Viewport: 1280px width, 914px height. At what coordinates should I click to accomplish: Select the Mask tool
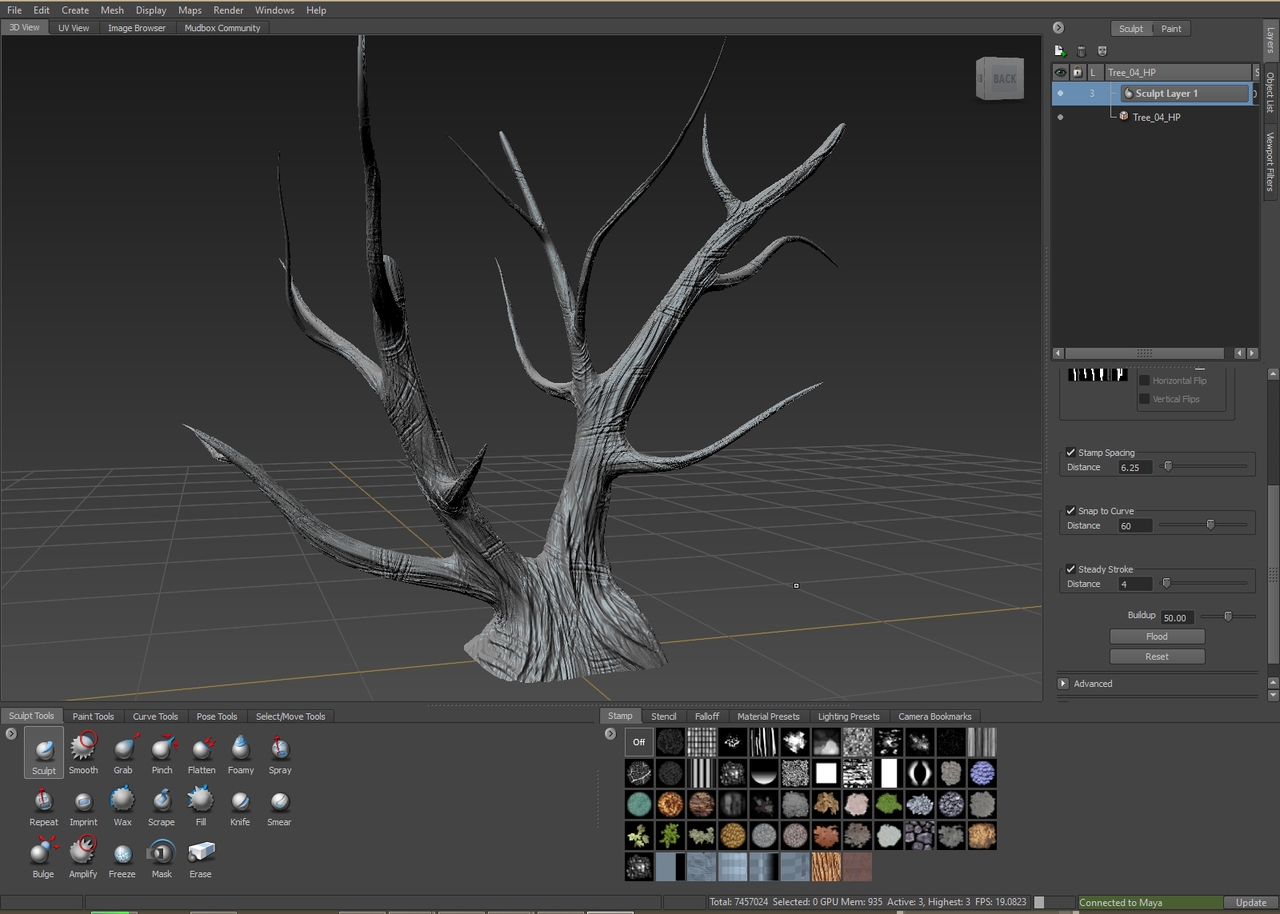161,857
